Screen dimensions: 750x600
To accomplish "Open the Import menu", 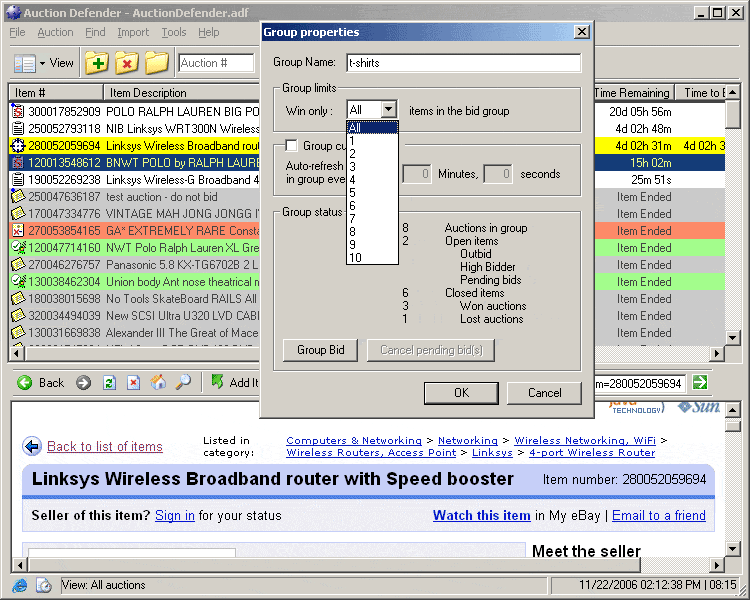I will [x=133, y=33].
